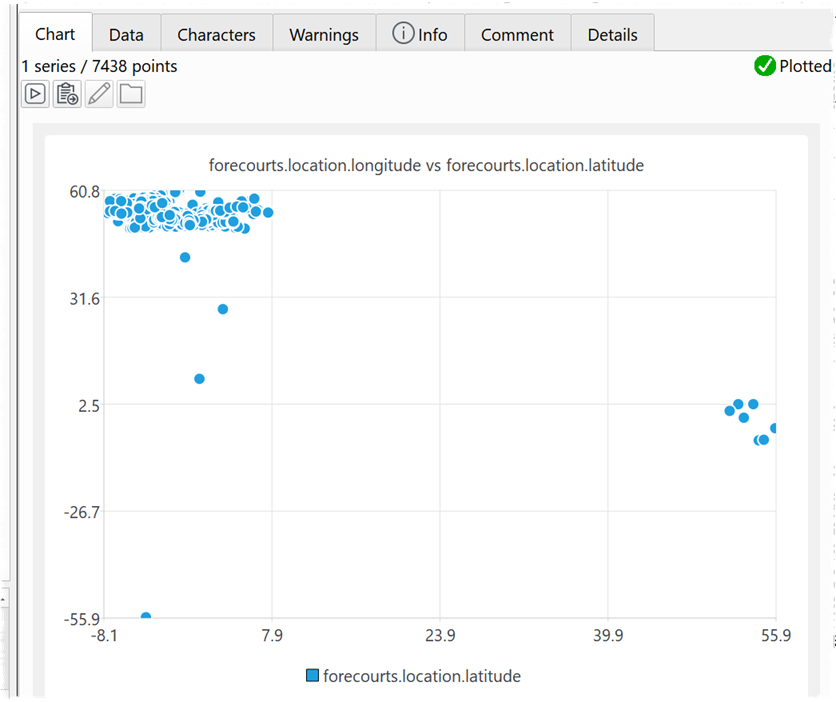Click the play icon to run the plot
Image resolution: width=836 pixels, height=702 pixels.
[x=35, y=94]
